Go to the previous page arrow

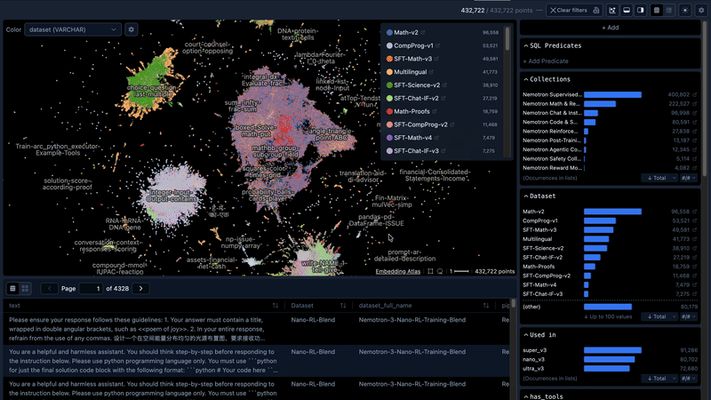(49, 288)
